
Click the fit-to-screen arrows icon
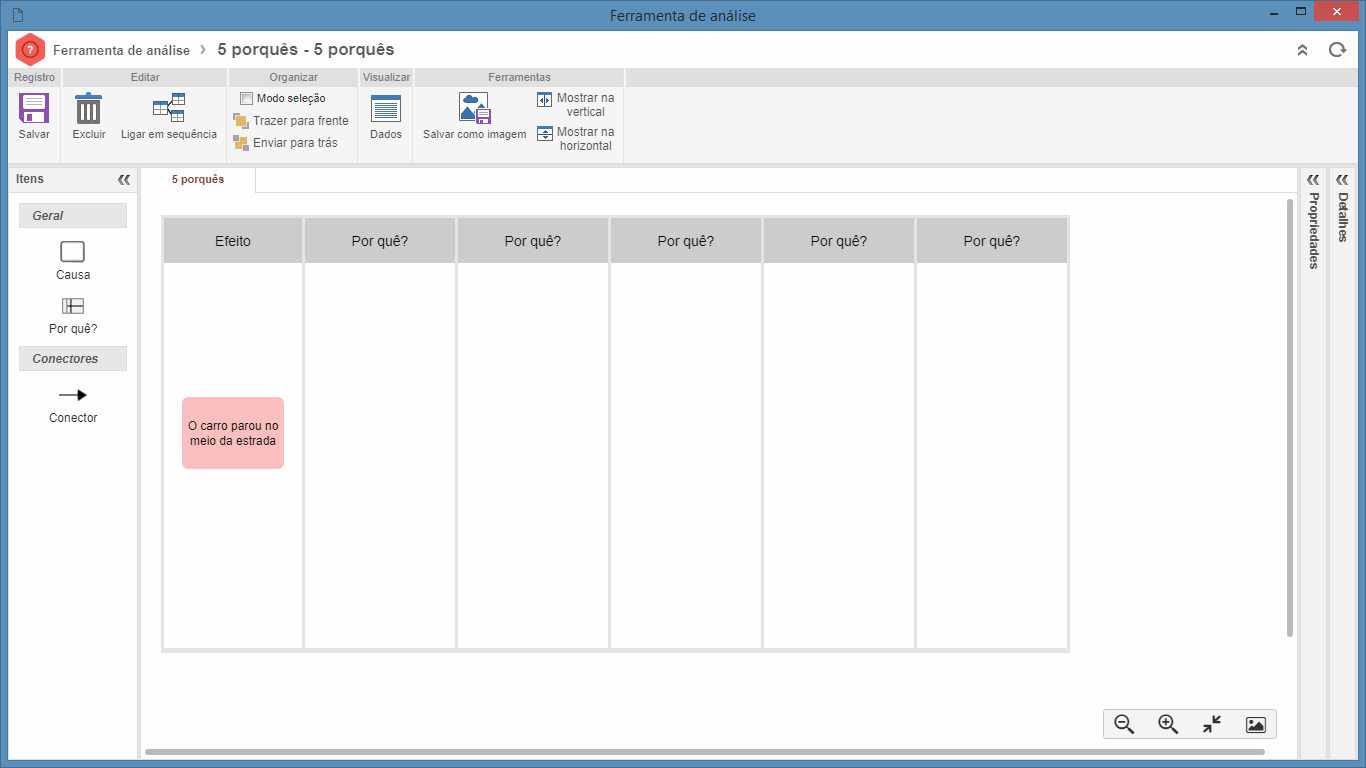pos(1212,725)
